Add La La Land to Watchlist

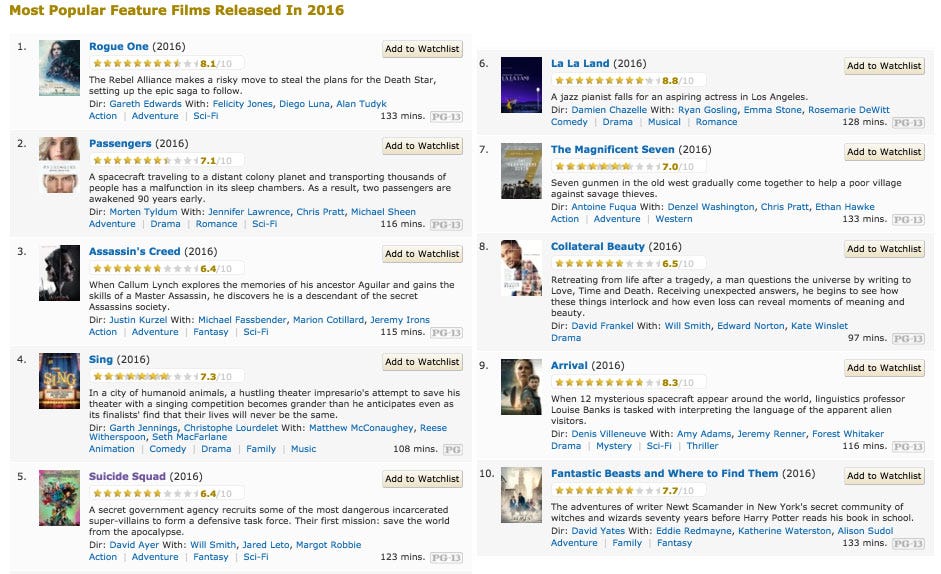(884, 66)
